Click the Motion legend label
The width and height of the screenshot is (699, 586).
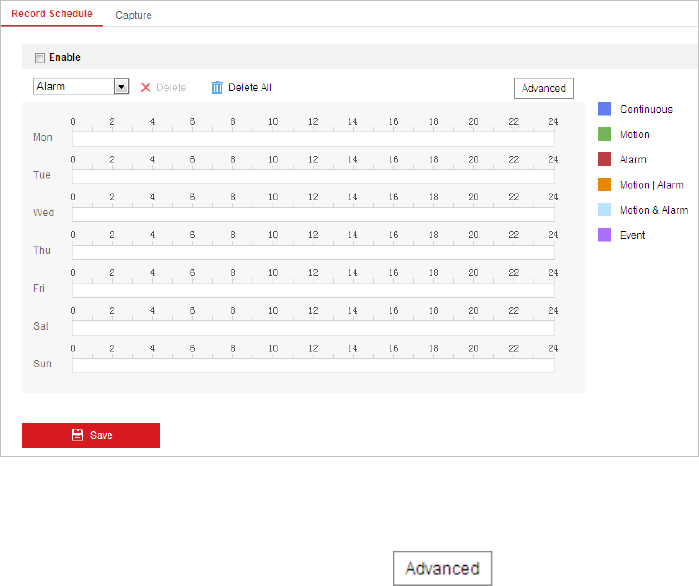635,135
